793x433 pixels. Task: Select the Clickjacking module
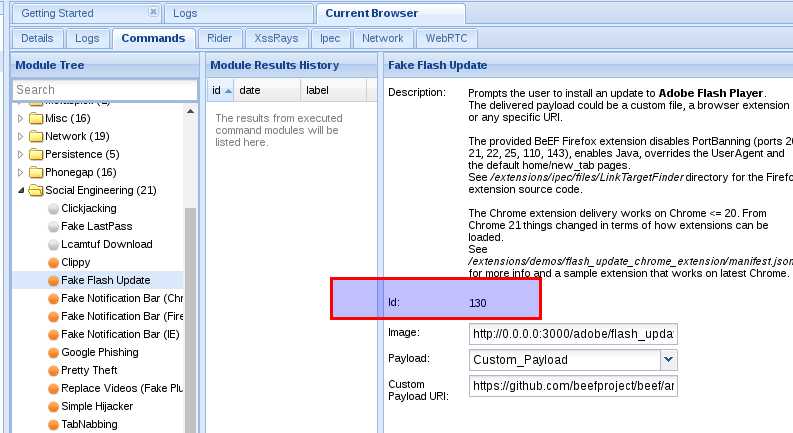coord(89,208)
